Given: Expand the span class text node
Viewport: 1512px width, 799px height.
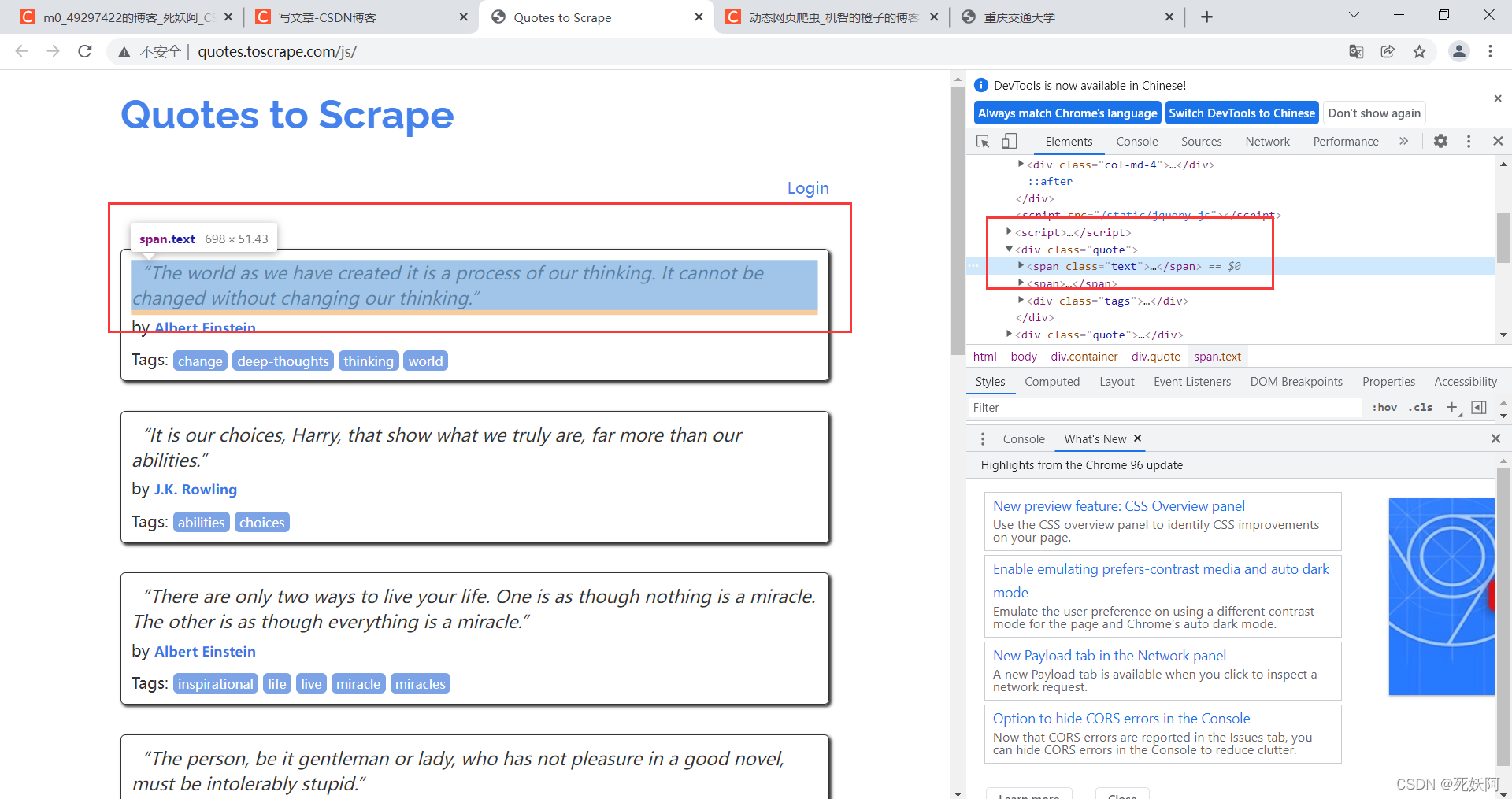Looking at the screenshot, I should coord(1021,265).
